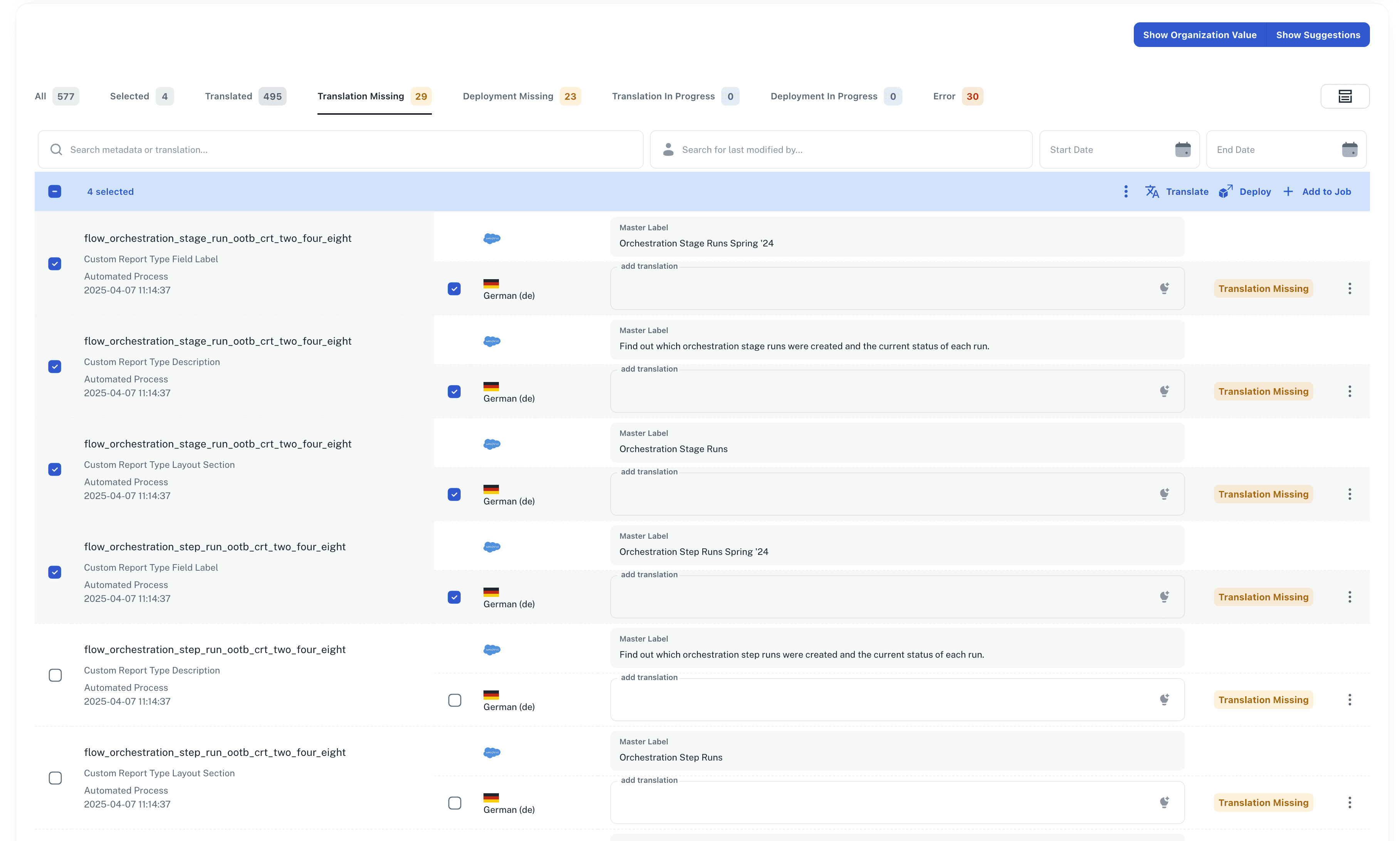
Task: Open row options menu for step runs description
Action: (x=1350, y=700)
